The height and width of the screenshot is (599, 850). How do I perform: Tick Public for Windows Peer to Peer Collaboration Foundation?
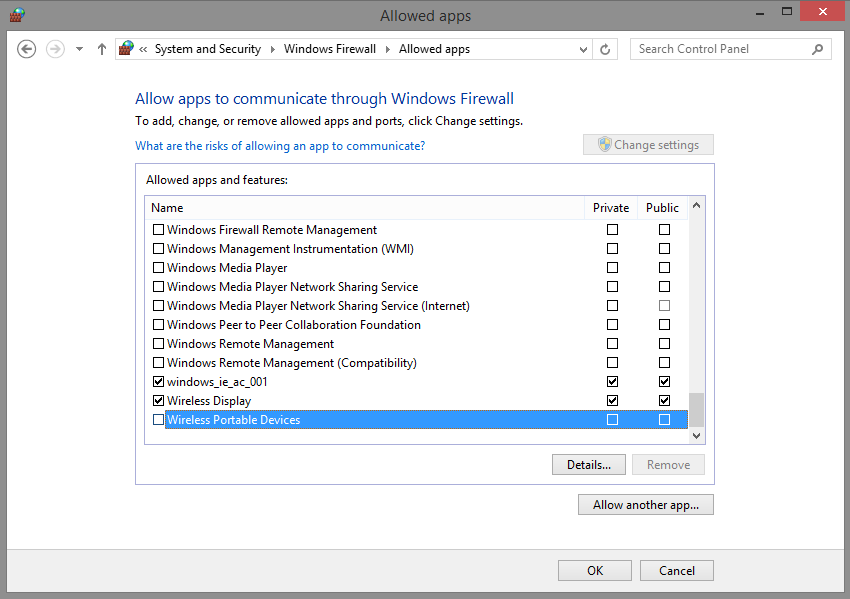pos(664,325)
